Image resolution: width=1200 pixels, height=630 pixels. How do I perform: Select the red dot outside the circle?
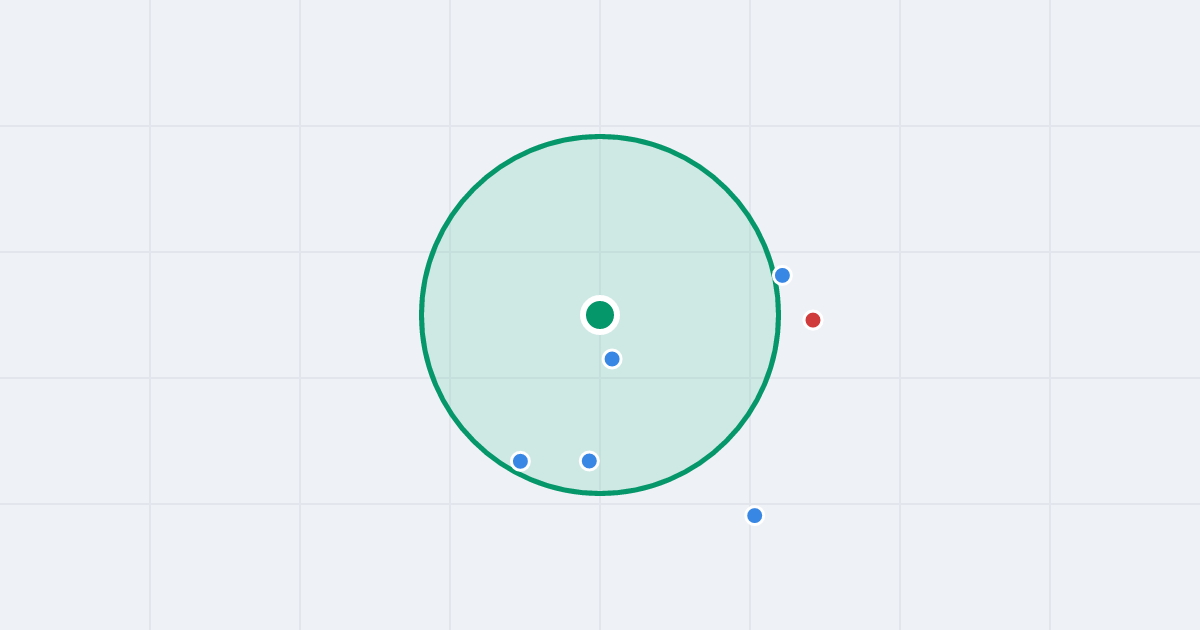coord(813,320)
